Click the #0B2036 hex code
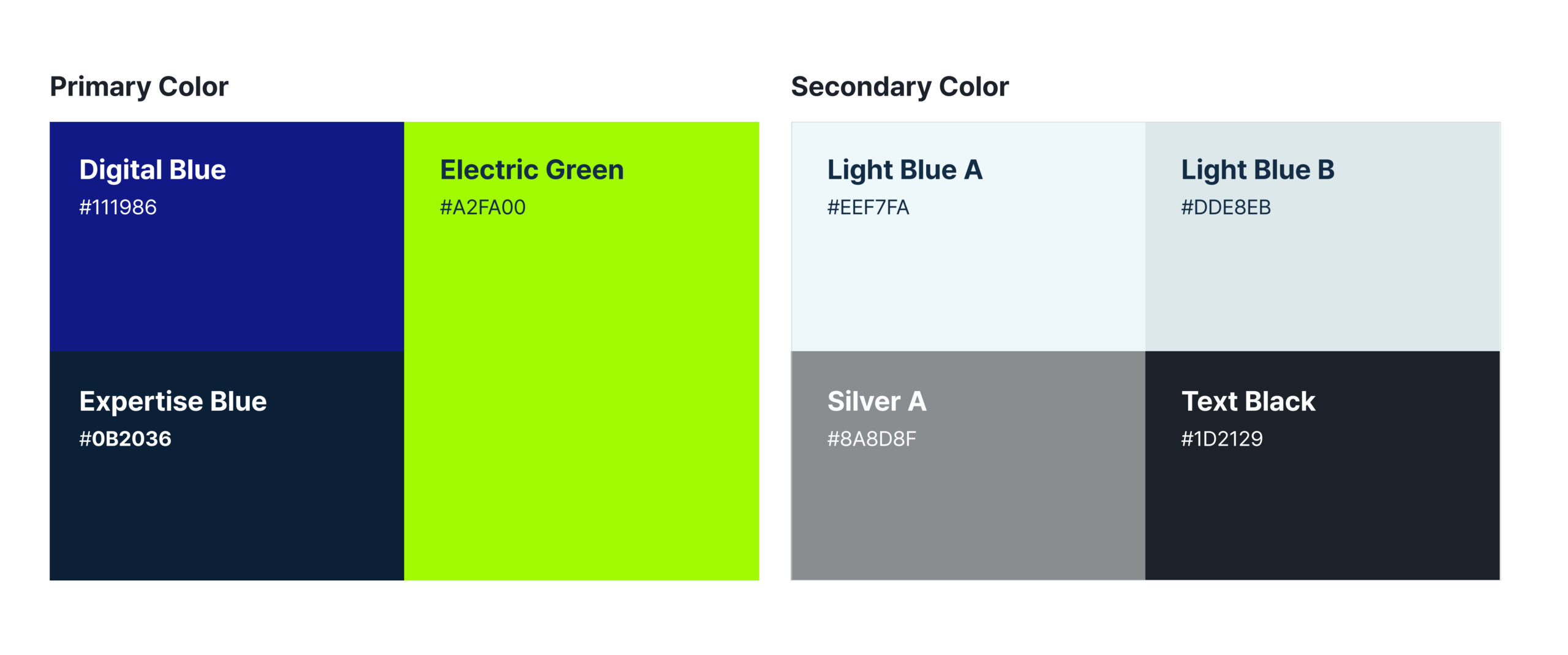Screen dimensions: 1568x655 click(x=125, y=439)
